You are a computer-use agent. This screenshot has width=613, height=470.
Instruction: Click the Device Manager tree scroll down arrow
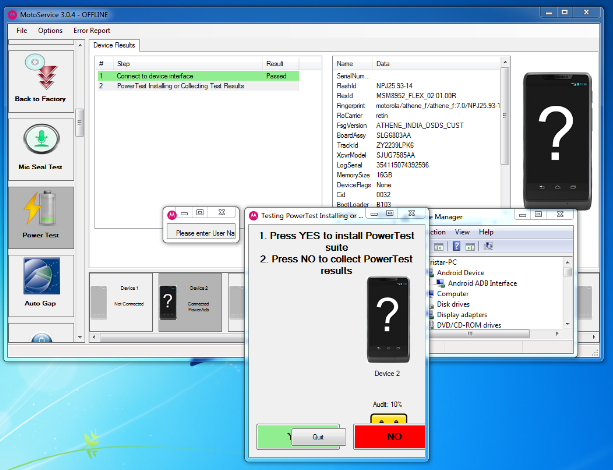(568, 324)
